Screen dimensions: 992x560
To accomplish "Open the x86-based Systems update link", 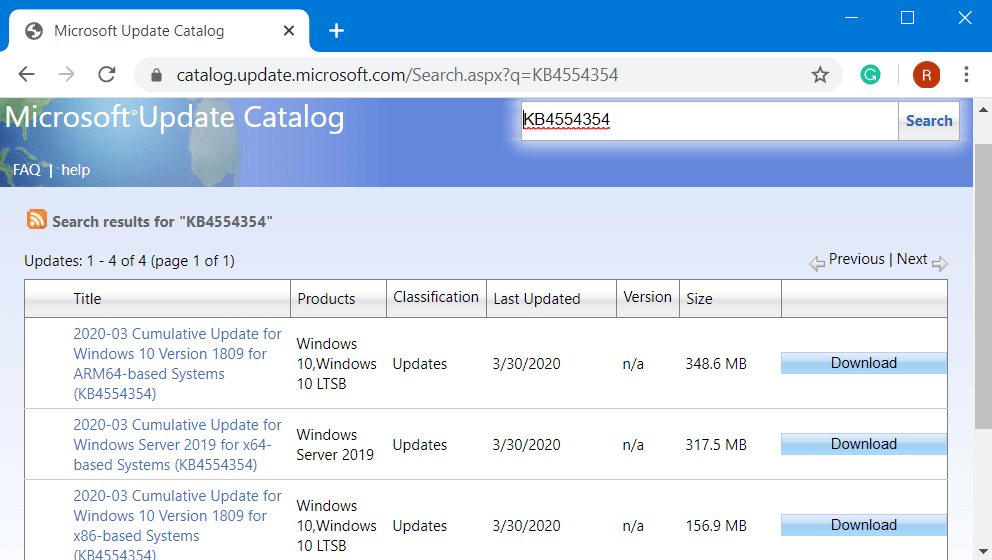I will (x=177, y=525).
